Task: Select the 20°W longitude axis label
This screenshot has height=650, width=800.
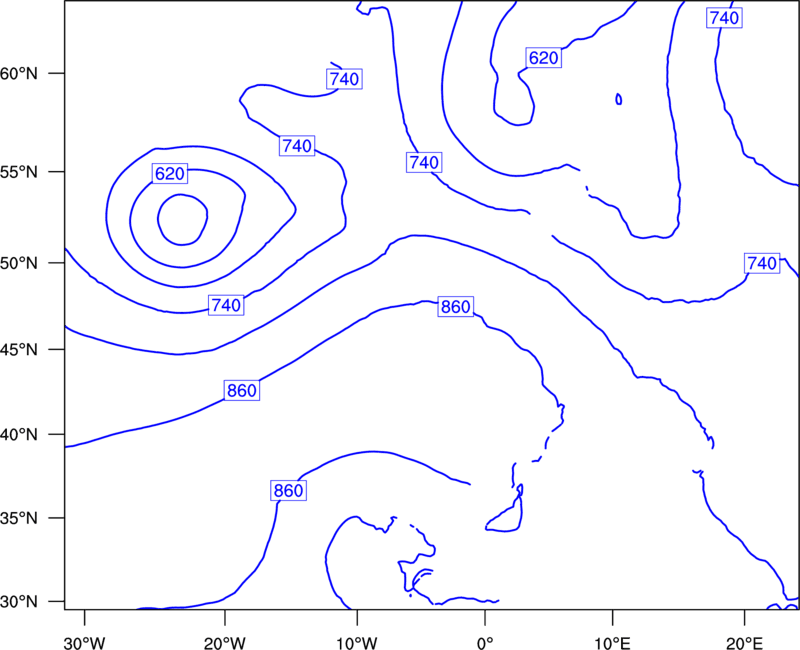Action: tap(224, 643)
